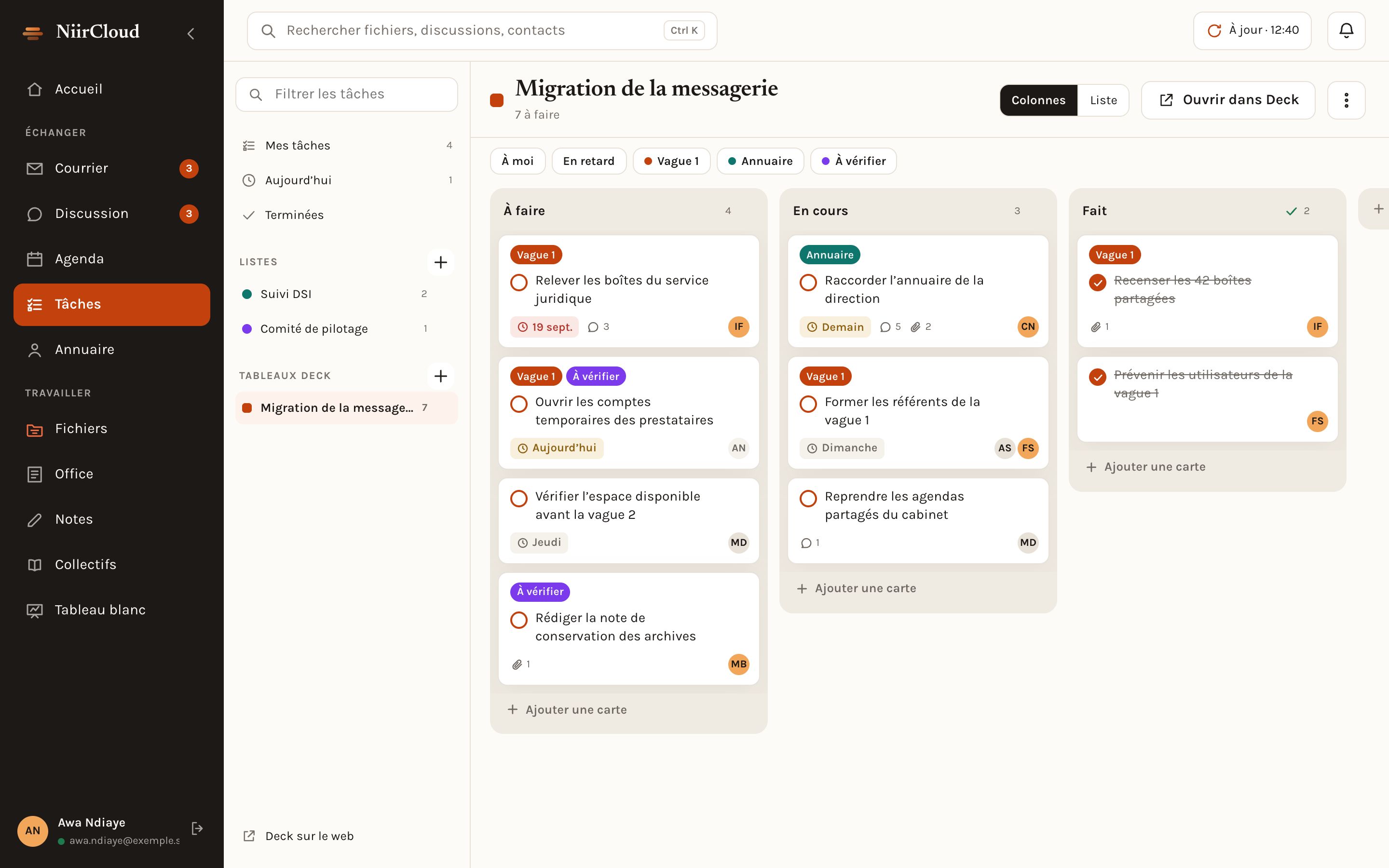Open the Terminées task list
1389x868 pixels.
click(346, 215)
